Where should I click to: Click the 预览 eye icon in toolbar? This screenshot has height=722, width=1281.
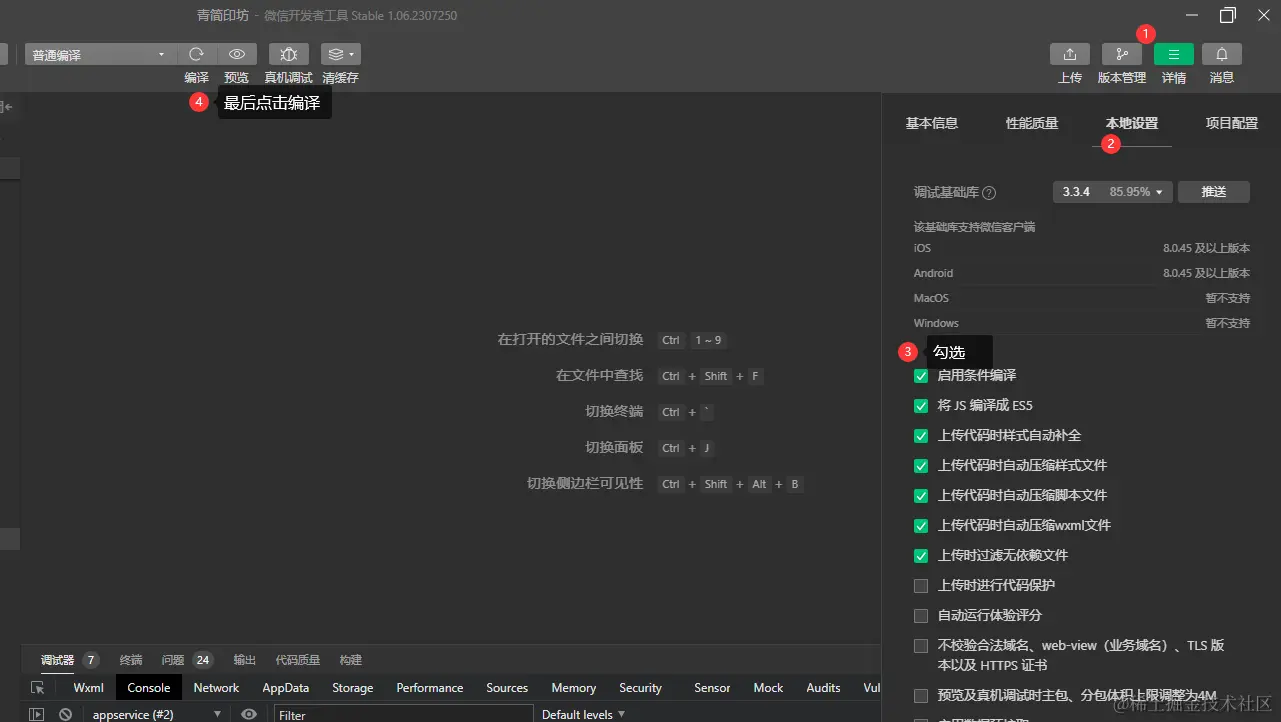click(237, 54)
